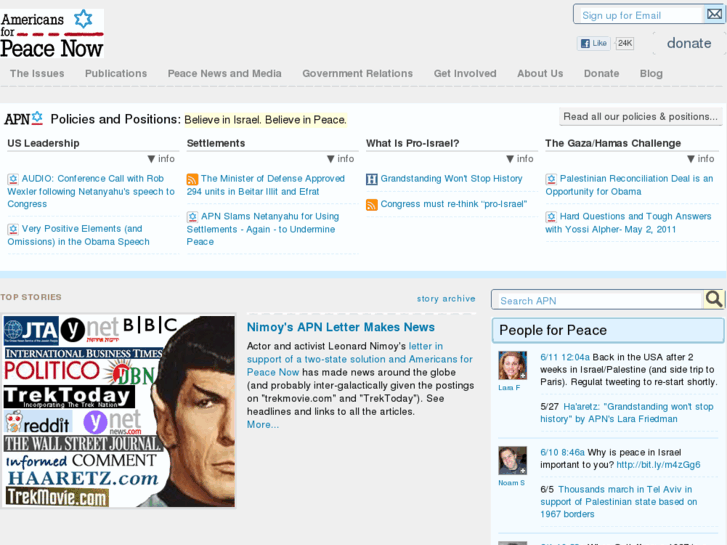Open the Spock media collage image

point(119,411)
